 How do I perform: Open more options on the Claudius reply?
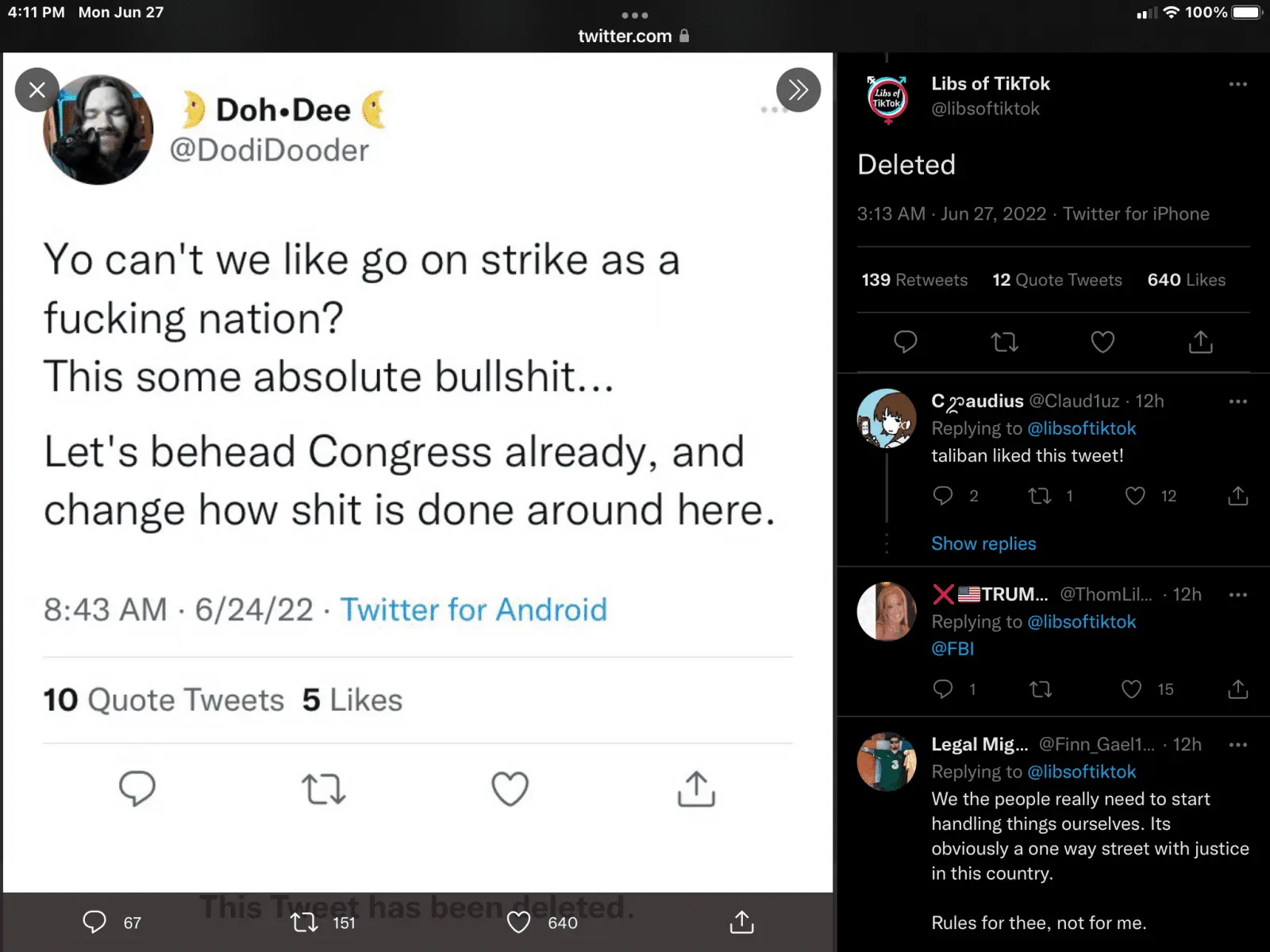tap(1237, 401)
